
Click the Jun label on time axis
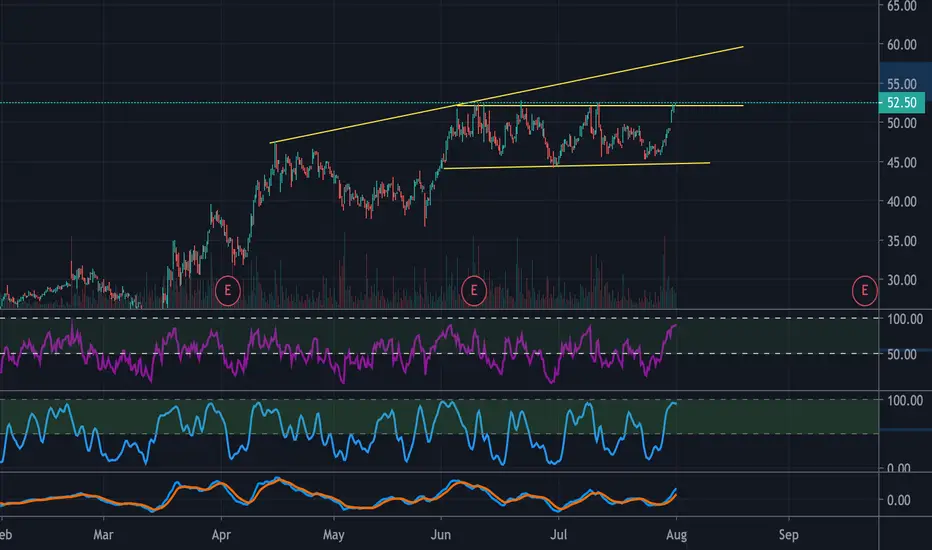pos(440,535)
